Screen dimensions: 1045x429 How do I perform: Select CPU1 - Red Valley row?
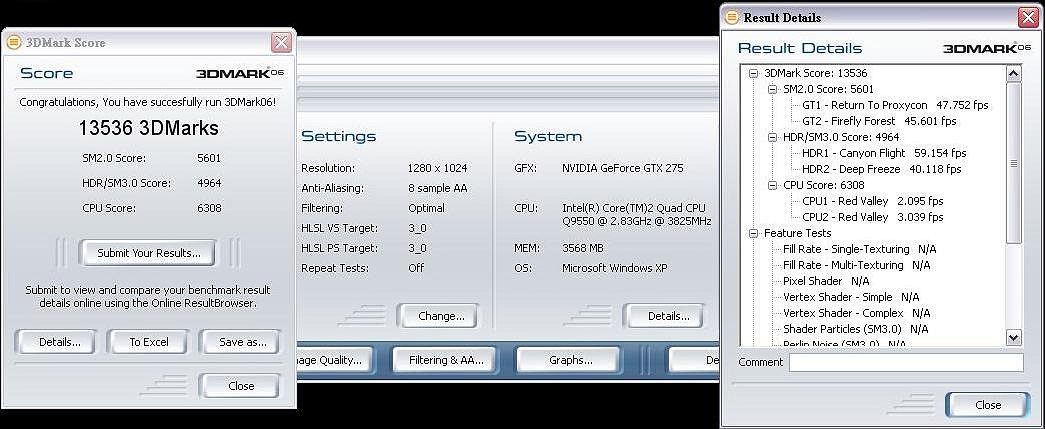(x=872, y=201)
